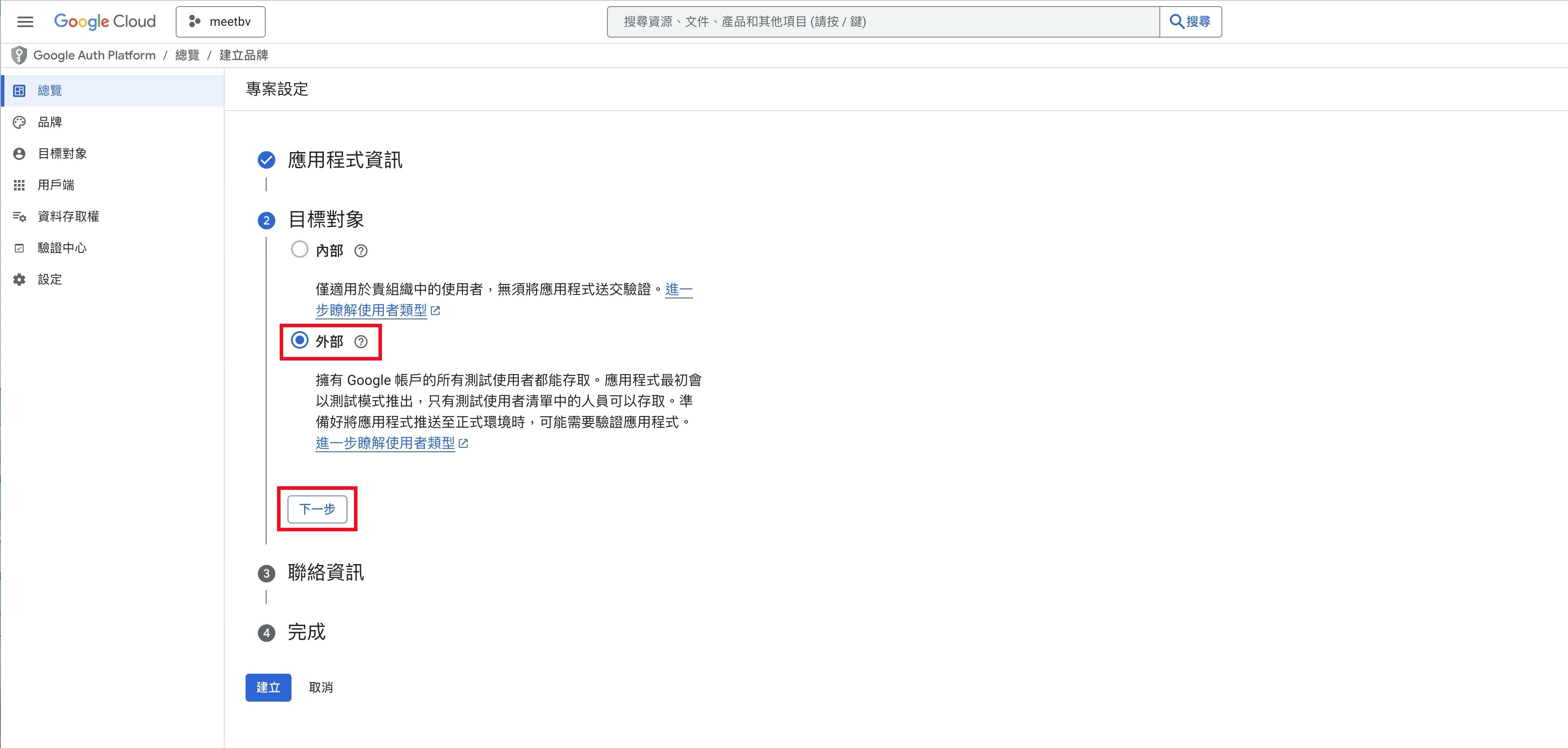Click the 下一步 button
The image size is (1568, 748).
pos(317,509)
